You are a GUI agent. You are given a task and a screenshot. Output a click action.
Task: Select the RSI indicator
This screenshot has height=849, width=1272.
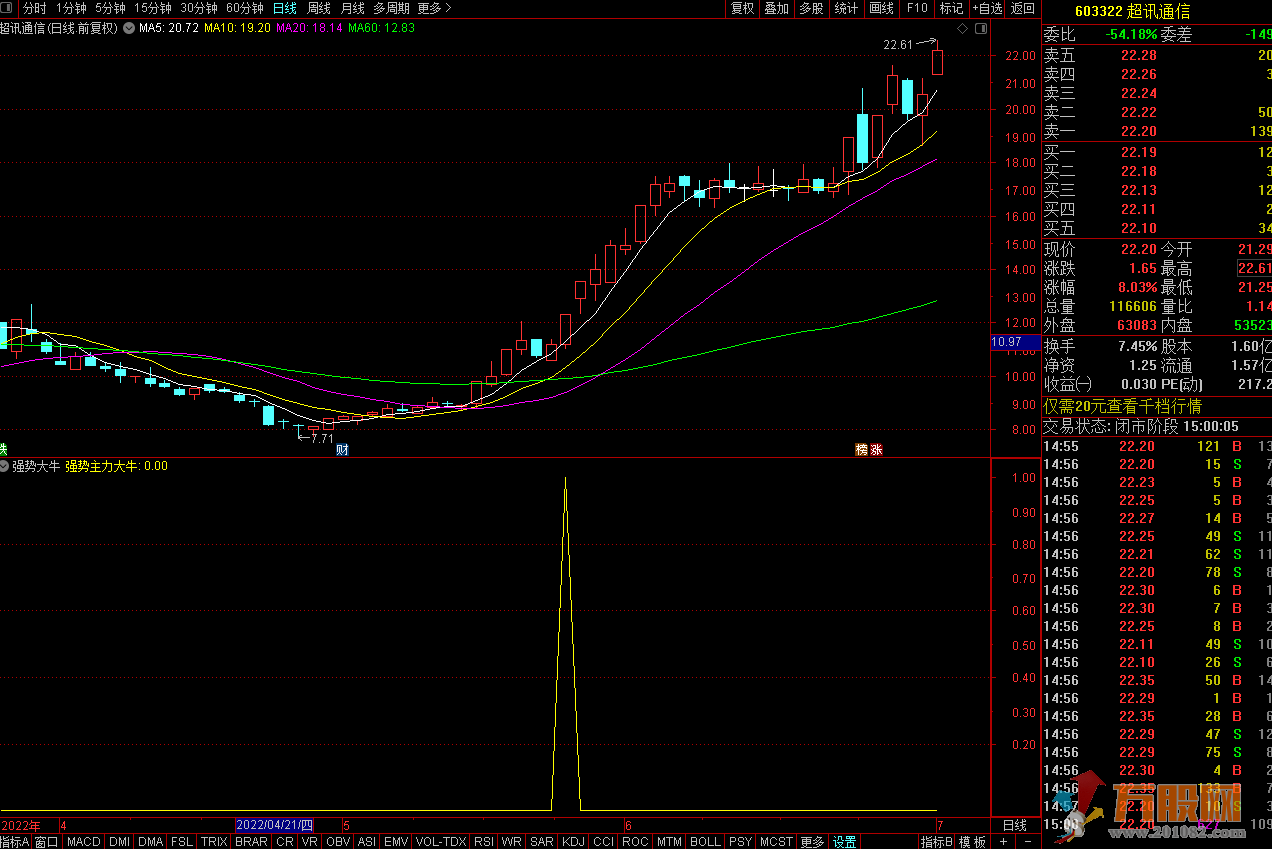[x=484, y=842]
